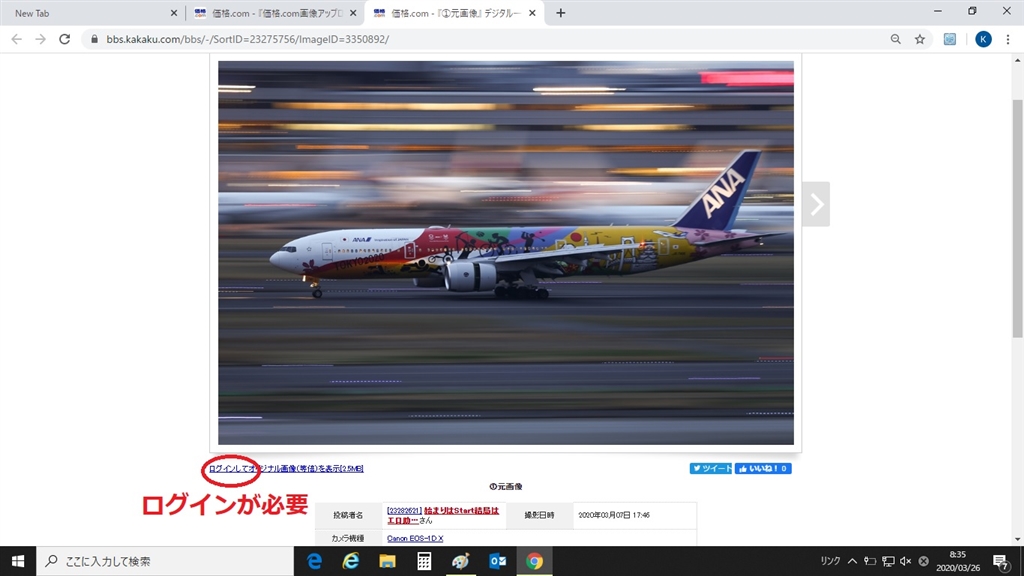
Task: Show the next image with the arrow
Action: (x=816, y=204)
